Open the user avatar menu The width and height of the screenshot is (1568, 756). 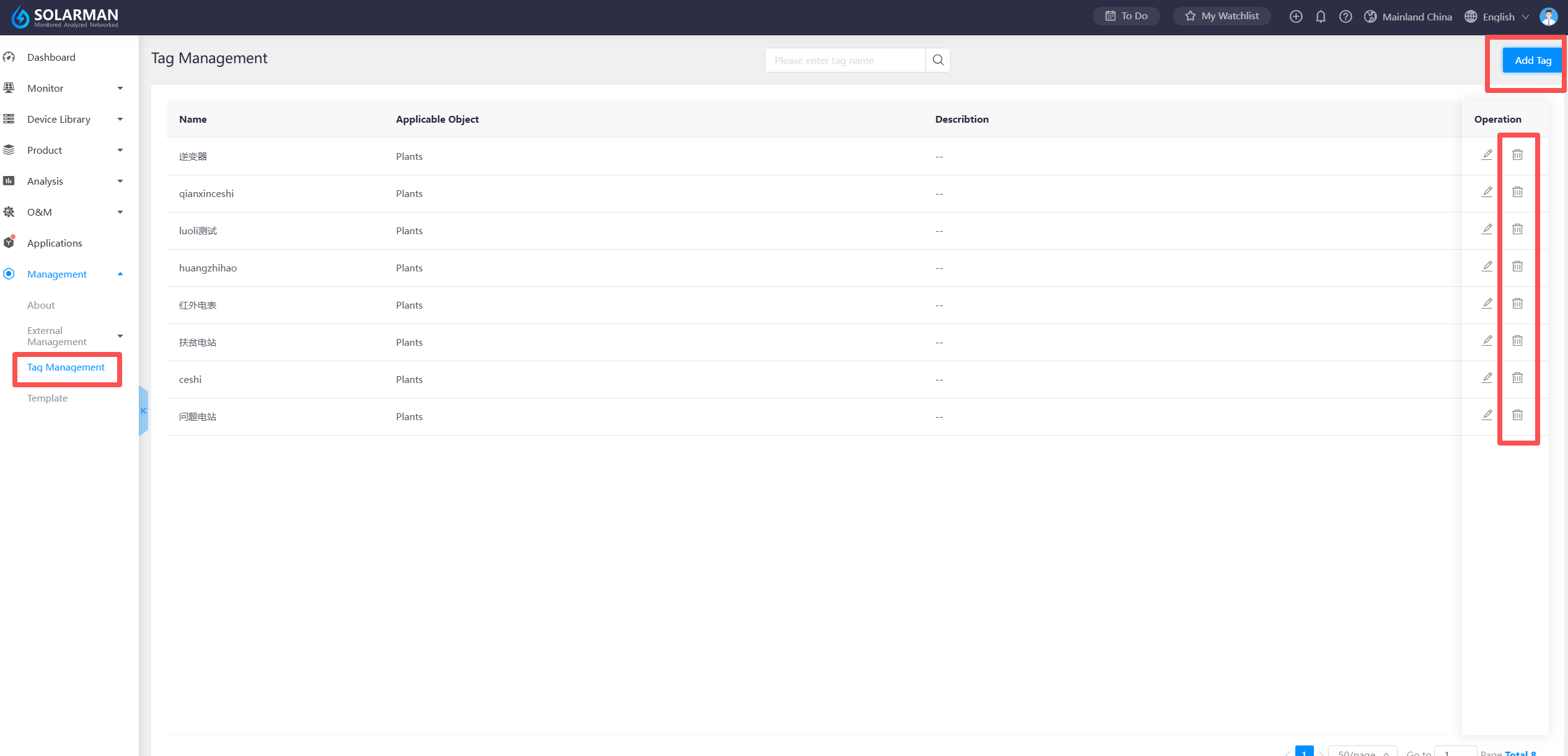coord(1548,17)
